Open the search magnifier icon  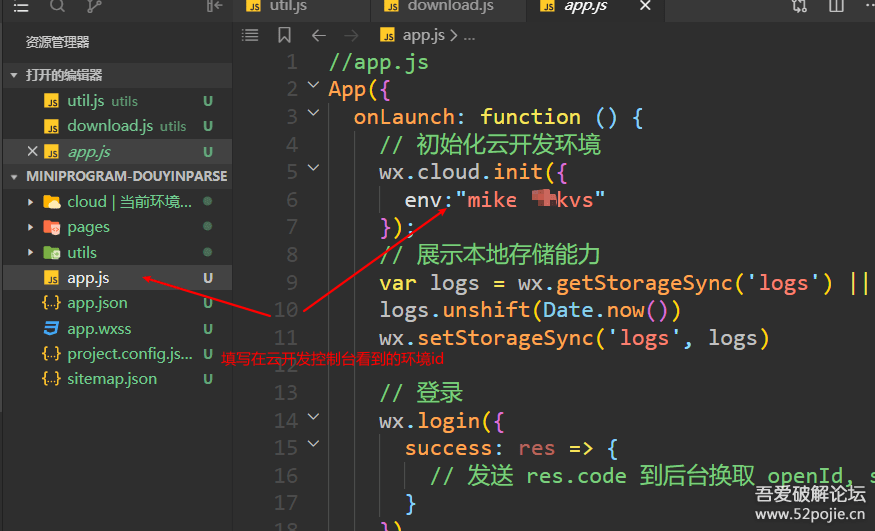pos(57,6)
